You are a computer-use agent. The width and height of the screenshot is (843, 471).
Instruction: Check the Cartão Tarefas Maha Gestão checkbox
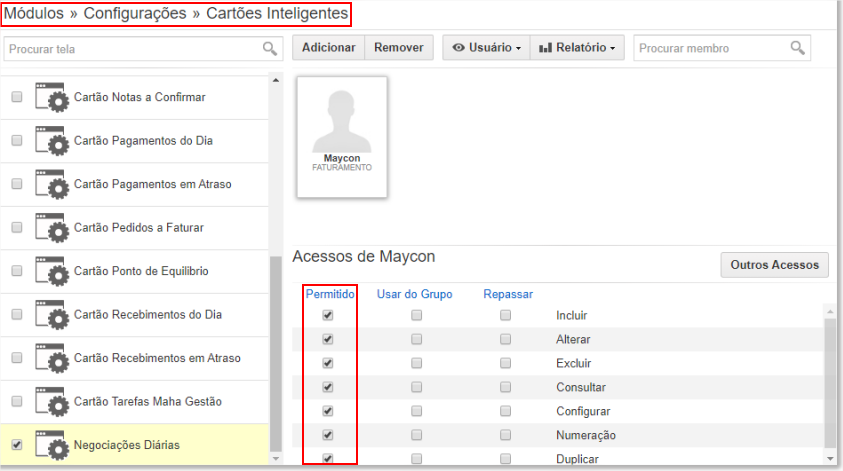(17, 401)
